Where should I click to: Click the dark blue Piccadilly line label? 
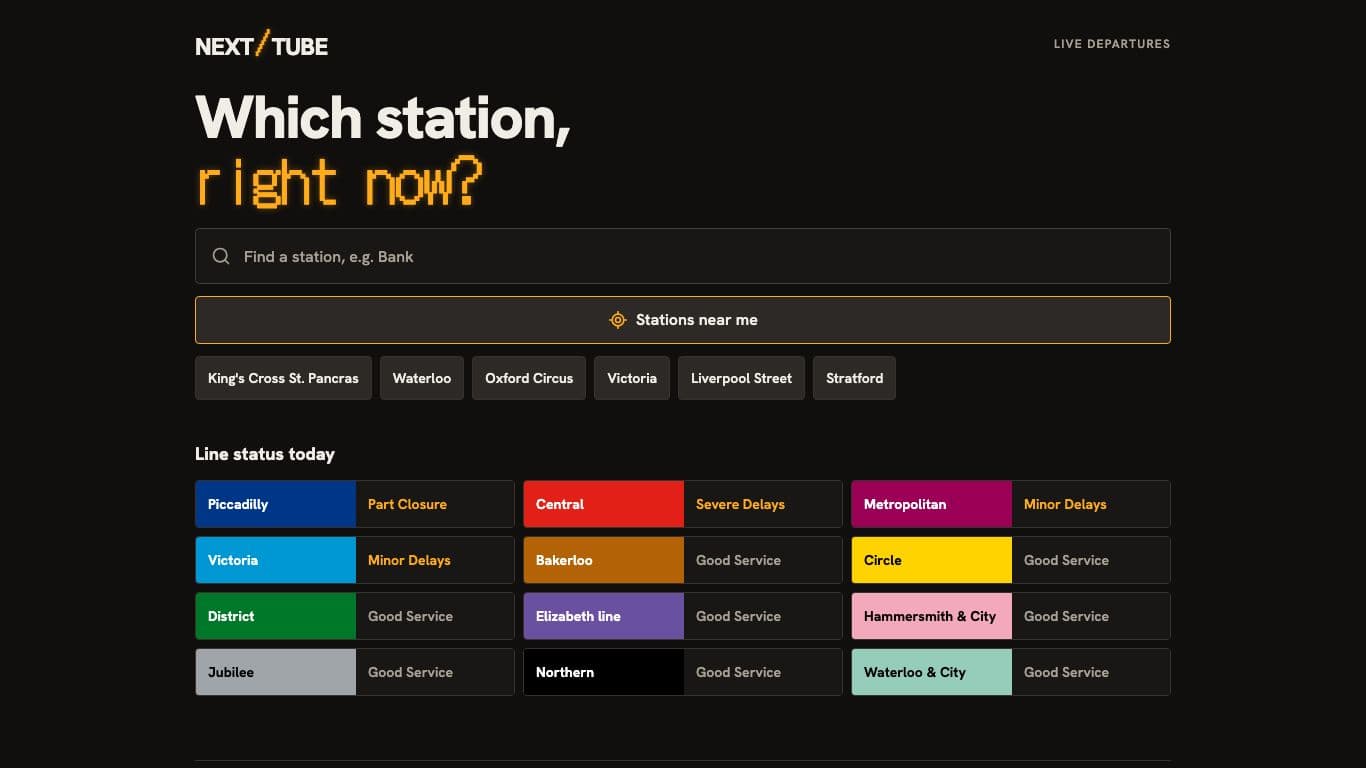(276, 504)
